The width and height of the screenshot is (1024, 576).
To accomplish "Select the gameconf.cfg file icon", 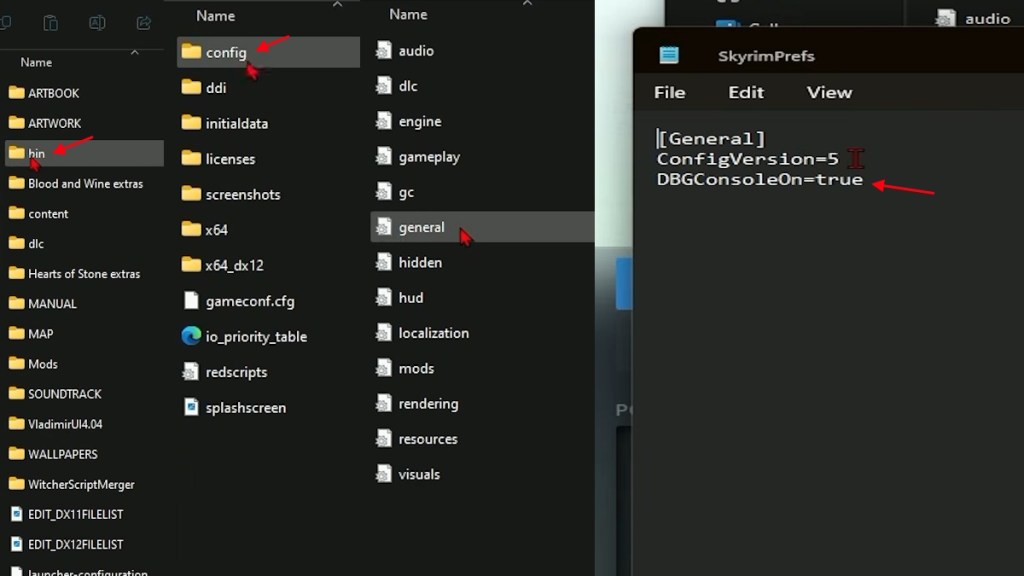I will click(x=191, y=300).
